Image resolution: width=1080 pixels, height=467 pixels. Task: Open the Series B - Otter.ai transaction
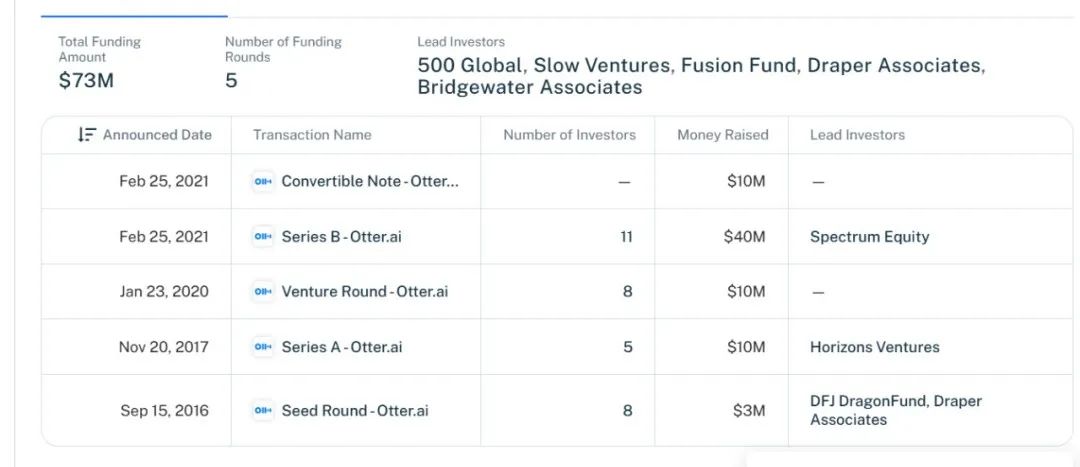[x=342, y=237]
